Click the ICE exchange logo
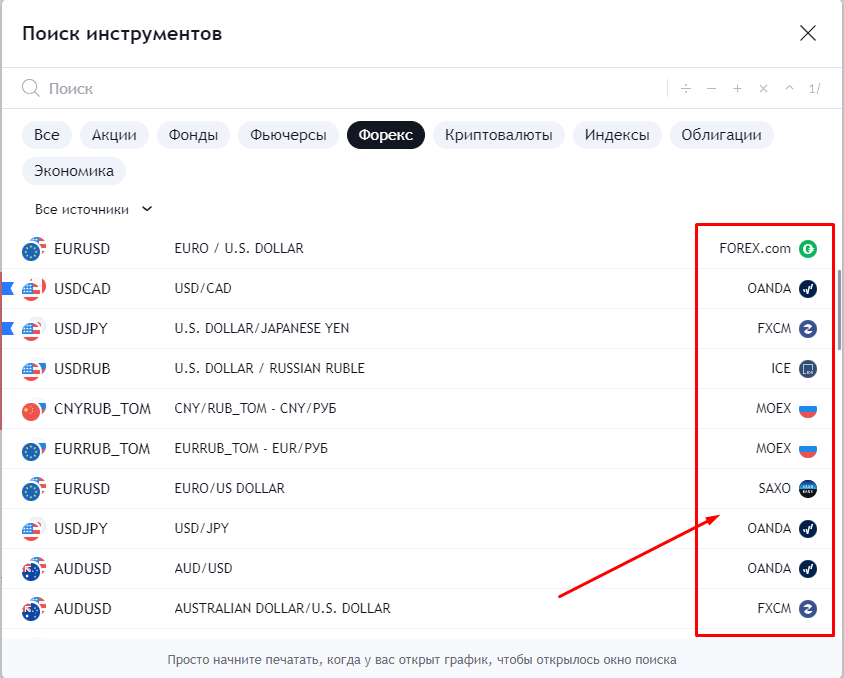The image size is (844, 678). click(x=807, y=369)
